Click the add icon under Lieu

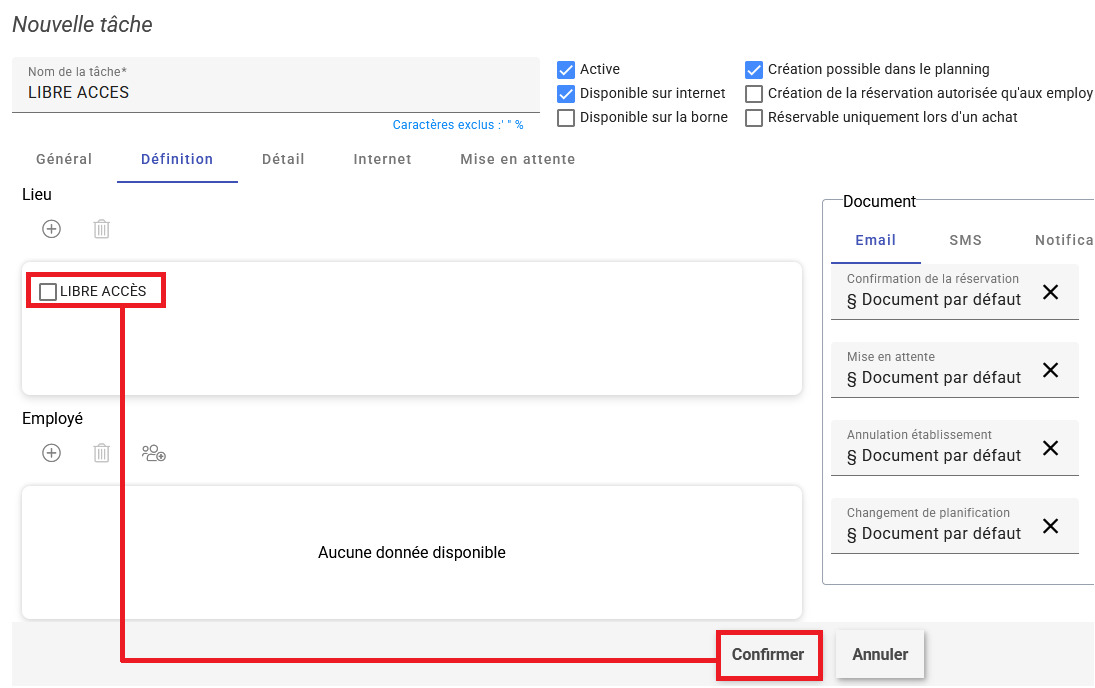click(x=51, y=229)
